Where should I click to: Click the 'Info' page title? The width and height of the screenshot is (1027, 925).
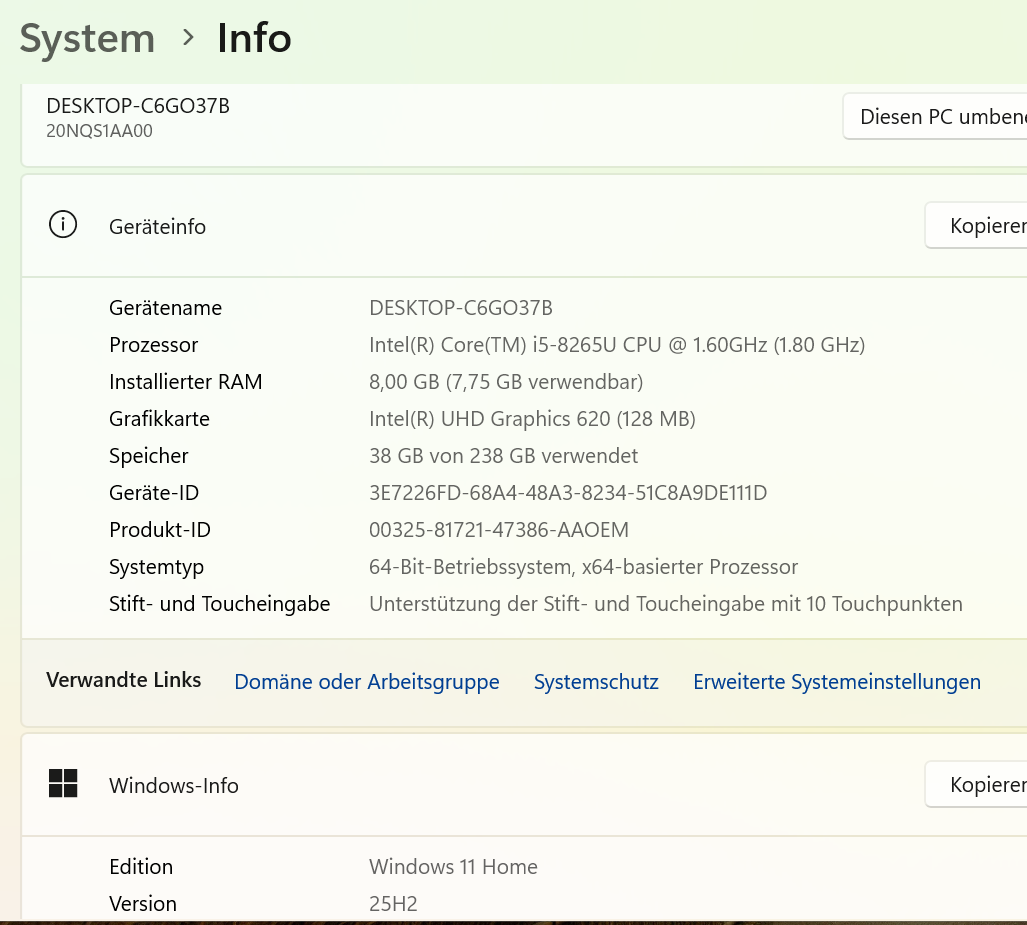(254, 39)
